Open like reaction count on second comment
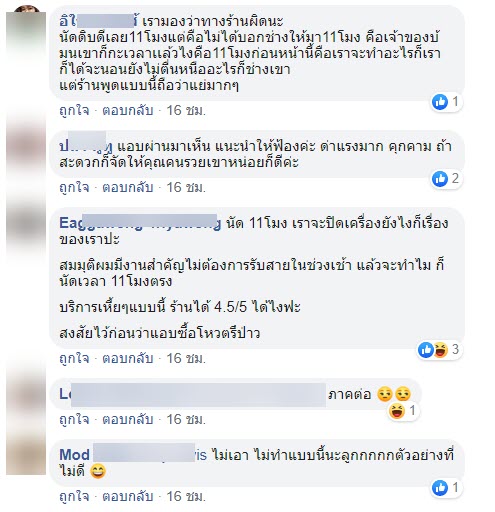 pyautogui.click(x=455, y=178)
